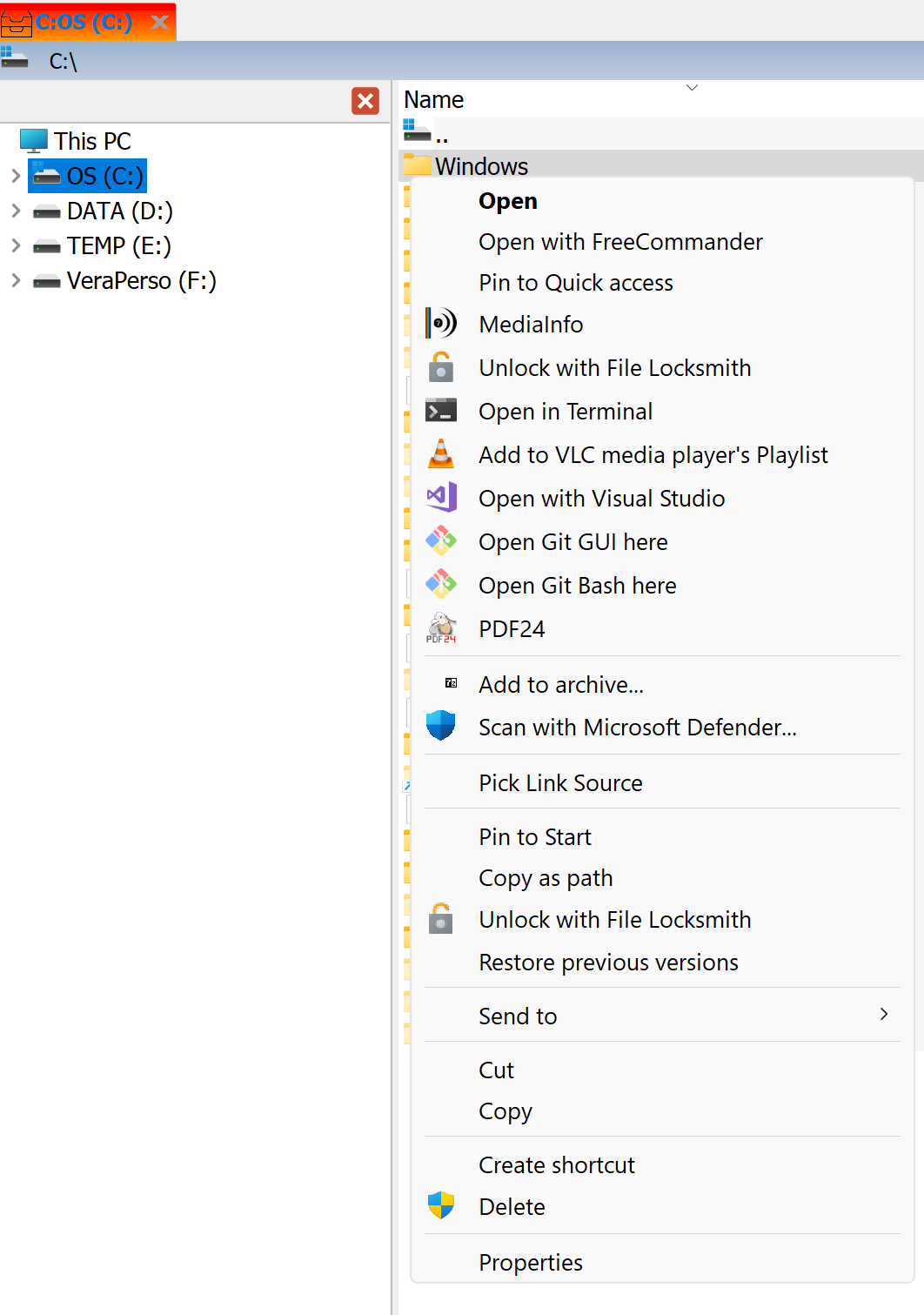Viewport: 924px width, 1315px height.
Task: Click the parent directory '..' drive icon
Action: point(417,131)
